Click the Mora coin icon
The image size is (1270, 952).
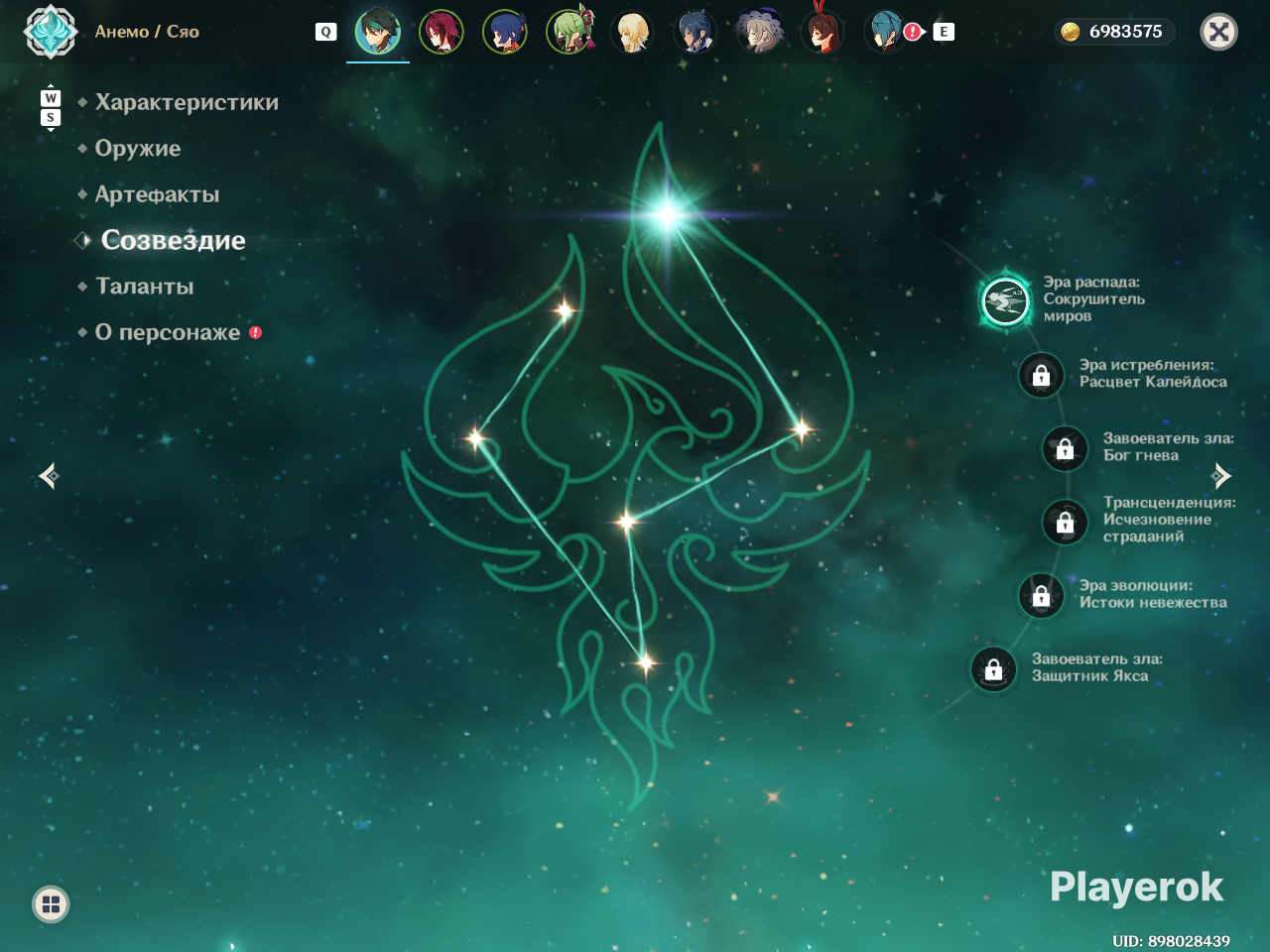pyautogui.click(x=1071, y=32)
